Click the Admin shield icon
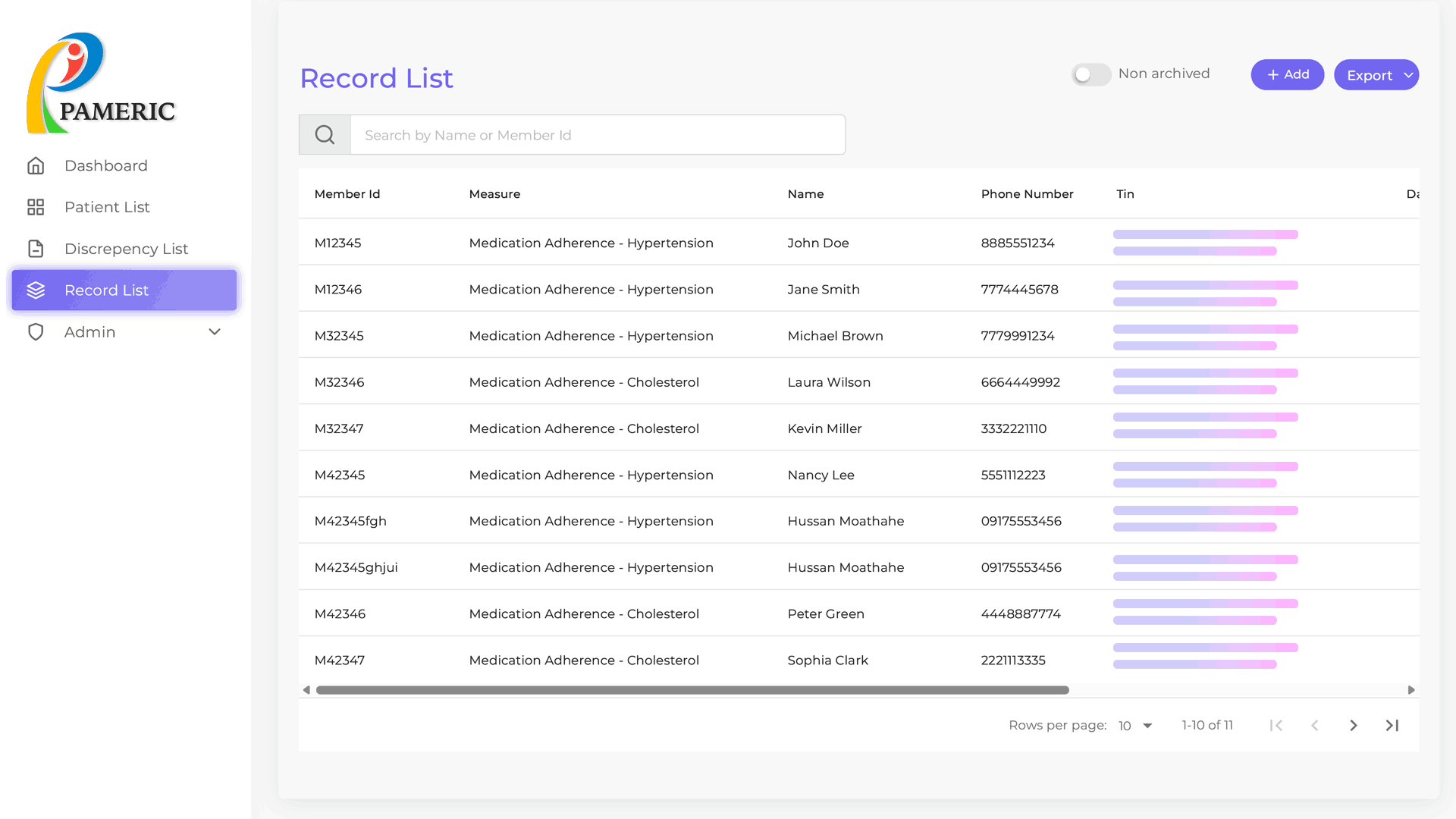The image size is (1456, 819). 36,332
